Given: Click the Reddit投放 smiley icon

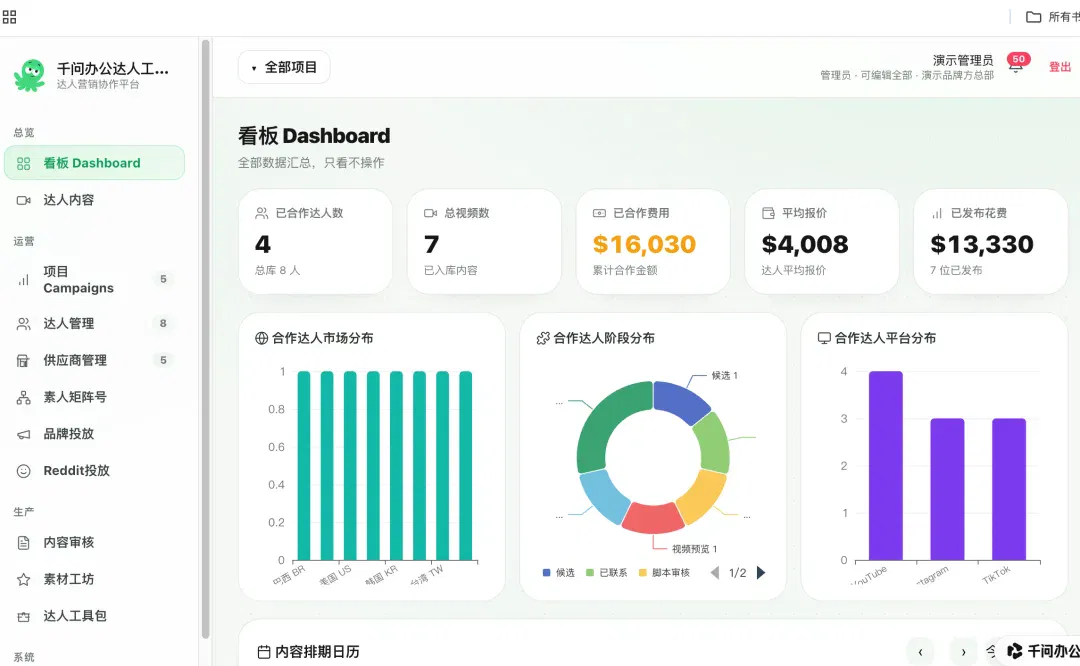Looking at the screenshot, I should [x=23, y=471].
